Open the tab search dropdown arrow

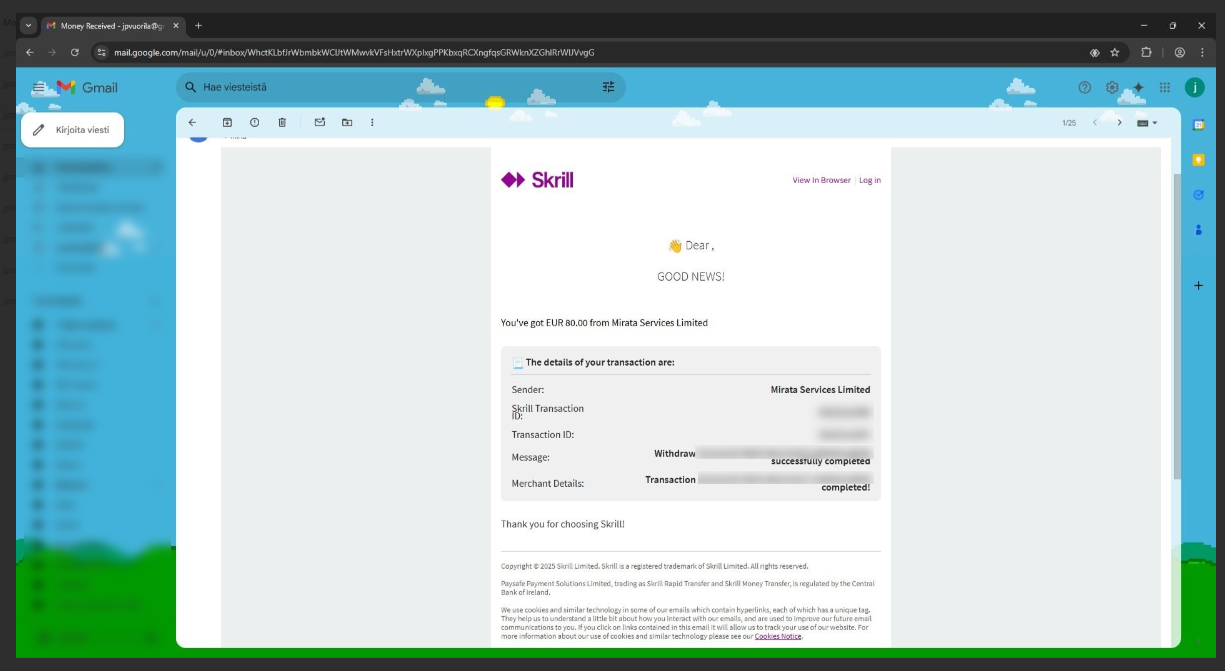[28, 26]
